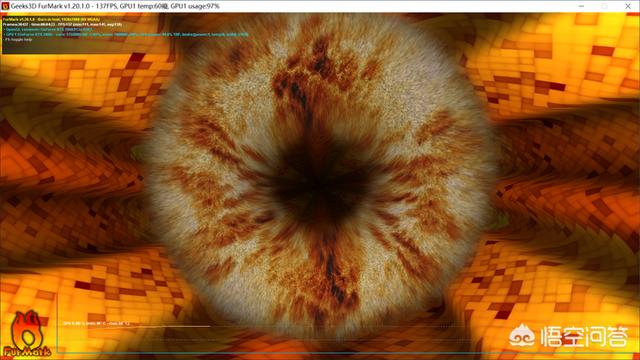Viewport: 640px width, 360px height.
Task: Click the GPU temperature graph label
Action: pyautogui.click(x=96, y=323)
